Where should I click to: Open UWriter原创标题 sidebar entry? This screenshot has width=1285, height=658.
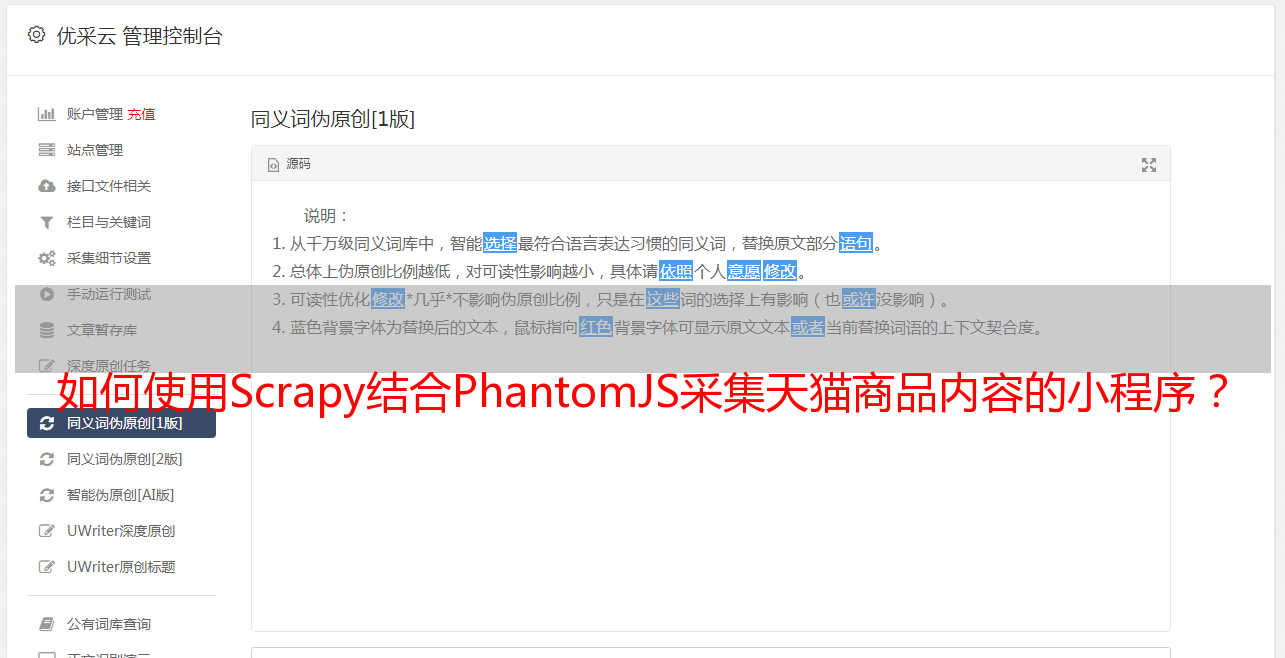point(121,567)
